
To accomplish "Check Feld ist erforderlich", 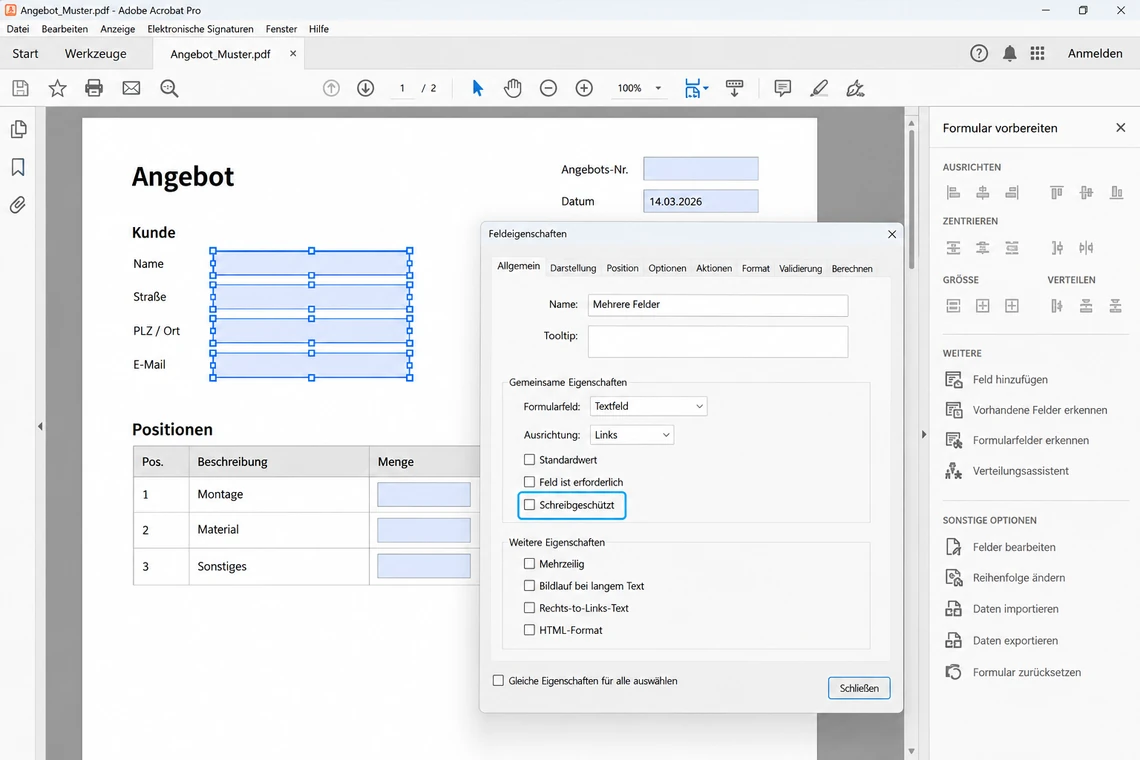I will (x=529, y=481).
